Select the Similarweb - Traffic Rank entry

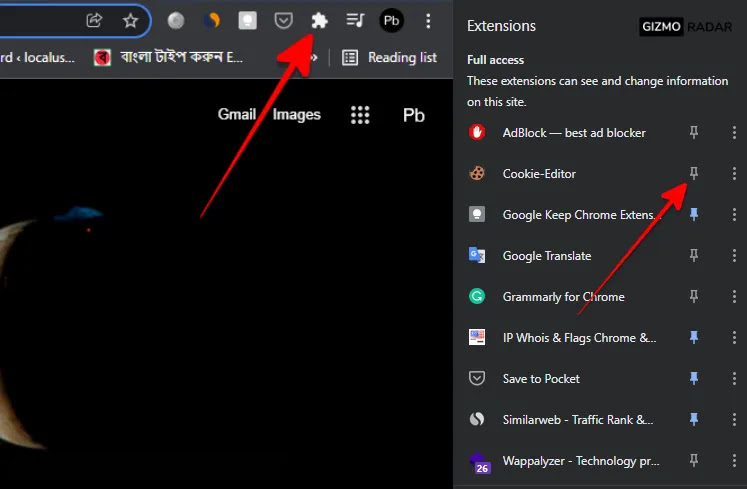tap(578, 420)
